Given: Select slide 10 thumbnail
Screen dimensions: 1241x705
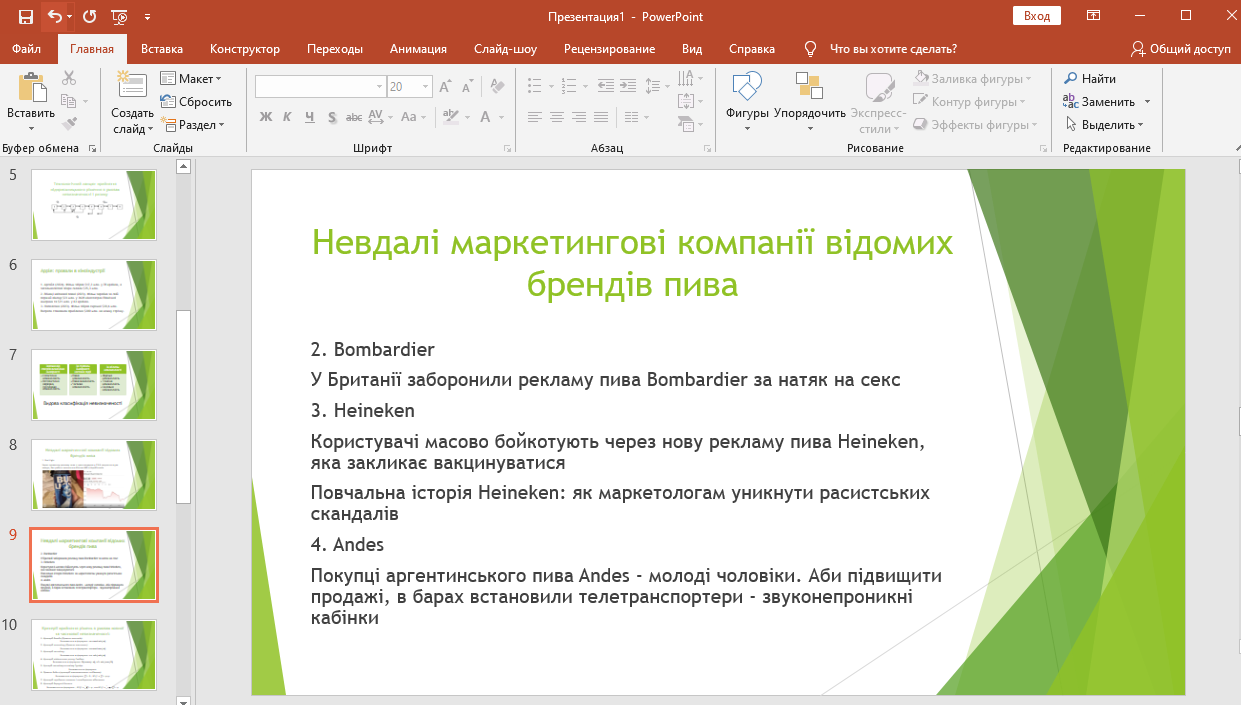Looking at the screenshot, I should 94,654.
